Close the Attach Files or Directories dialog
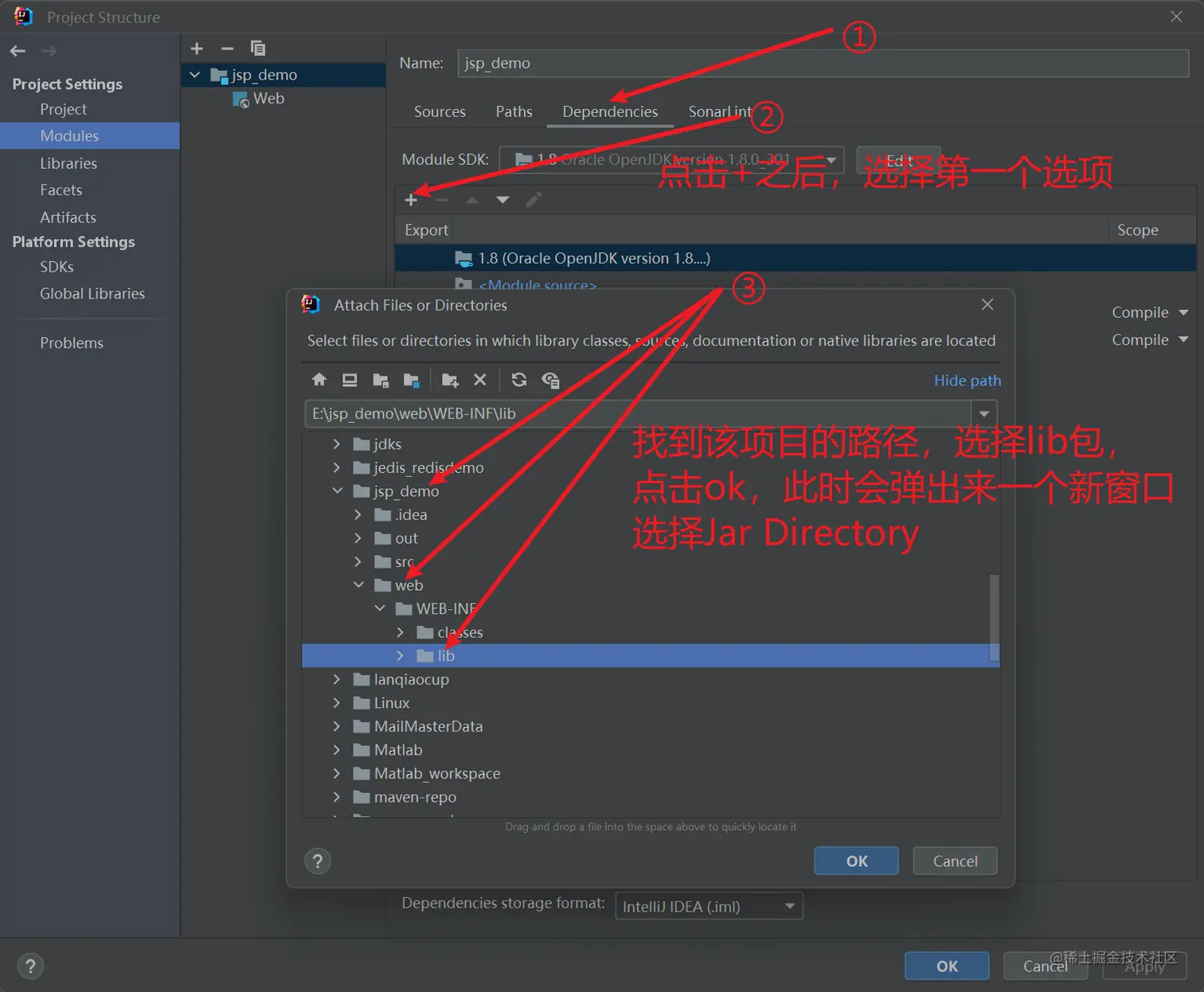This screenshot has width=1204, height=992. tap(987, 304)
